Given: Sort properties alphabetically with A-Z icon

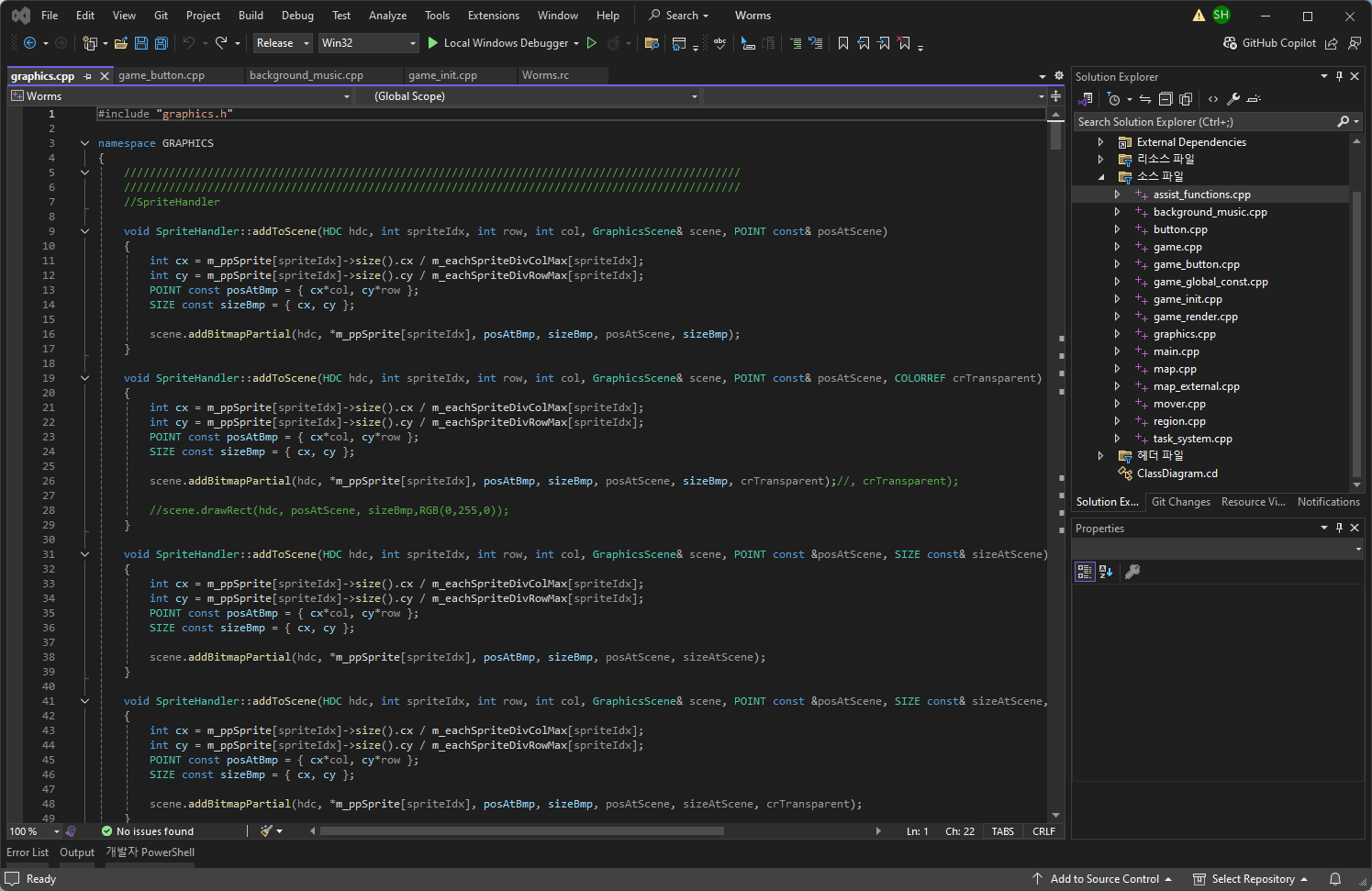Looking at the screenshot, I should point(1106,572).
